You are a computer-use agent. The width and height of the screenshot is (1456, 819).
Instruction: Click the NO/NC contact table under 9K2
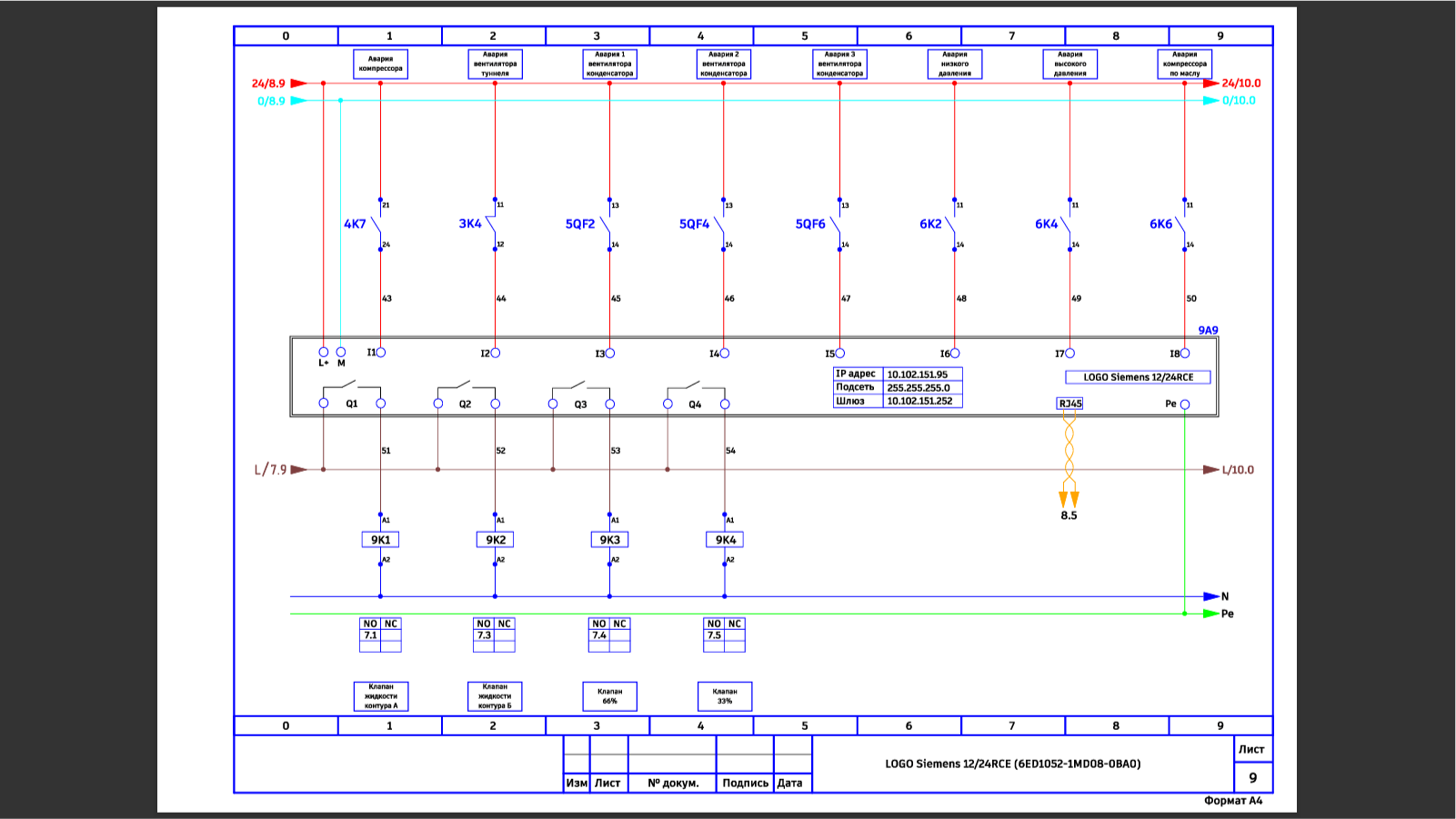tap(495, 634)
